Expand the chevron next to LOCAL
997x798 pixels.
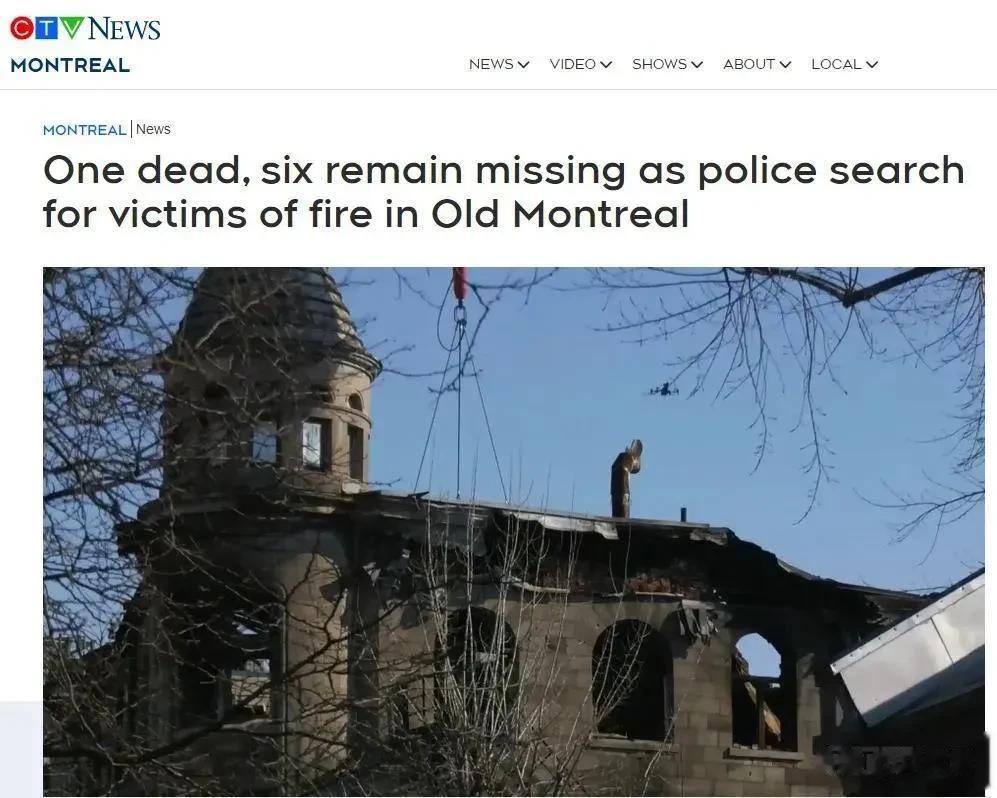click(x=872, y=65)
